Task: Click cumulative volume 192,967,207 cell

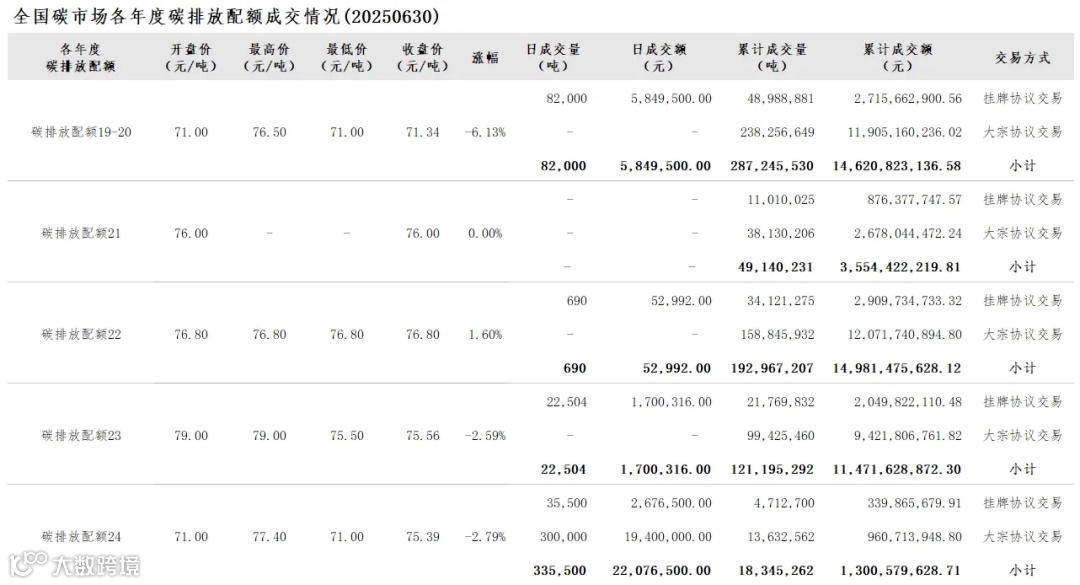Action: pos(771,368)
